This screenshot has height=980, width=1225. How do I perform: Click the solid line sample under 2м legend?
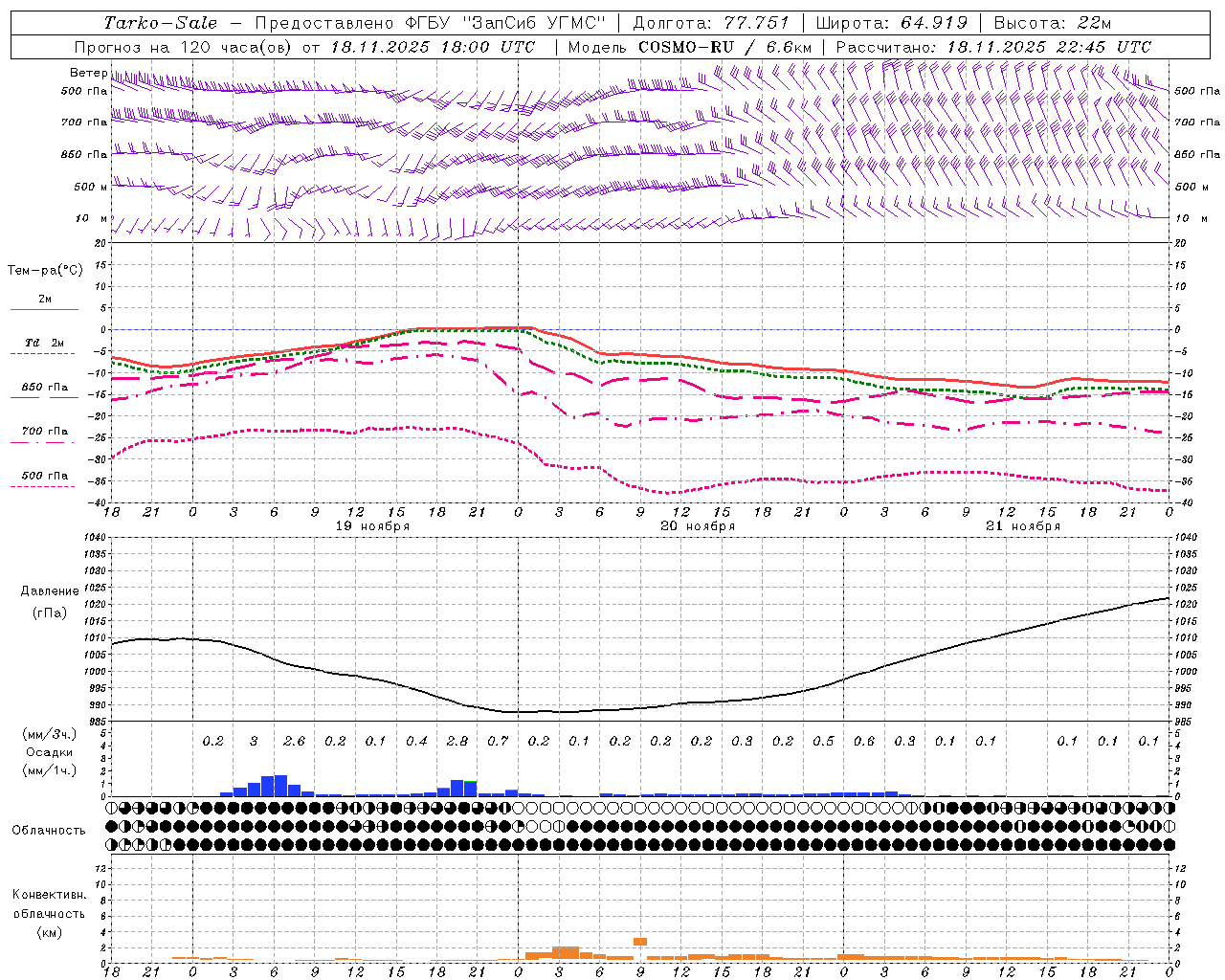(44, 310)
